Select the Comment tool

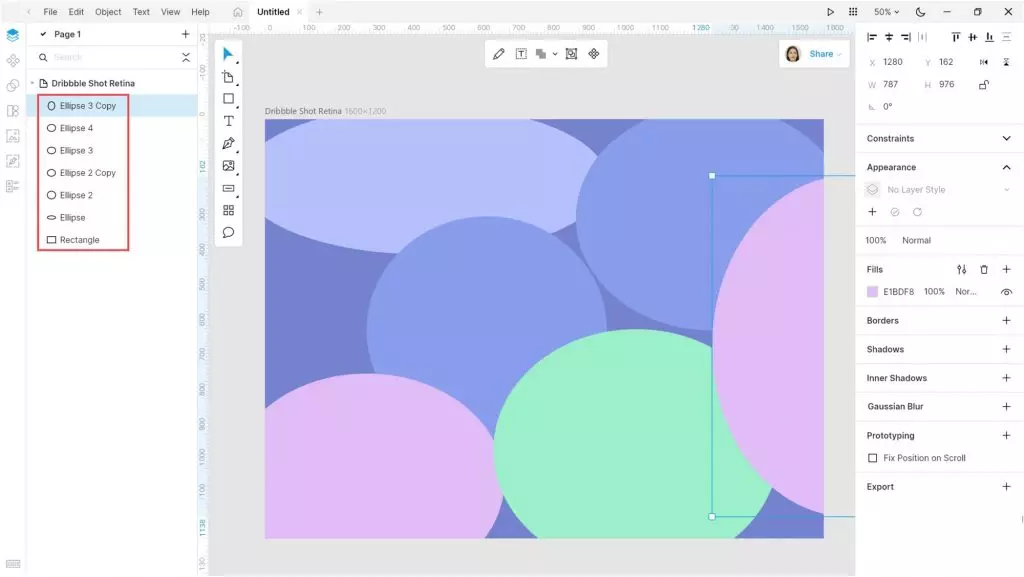228,232
